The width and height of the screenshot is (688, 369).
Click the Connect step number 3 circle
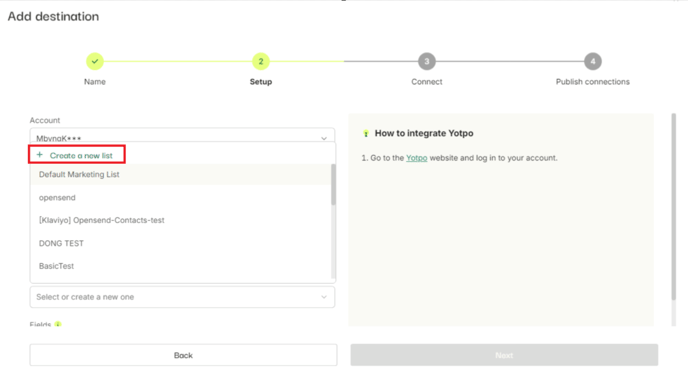pyautogui.click(x=426, y=61)
